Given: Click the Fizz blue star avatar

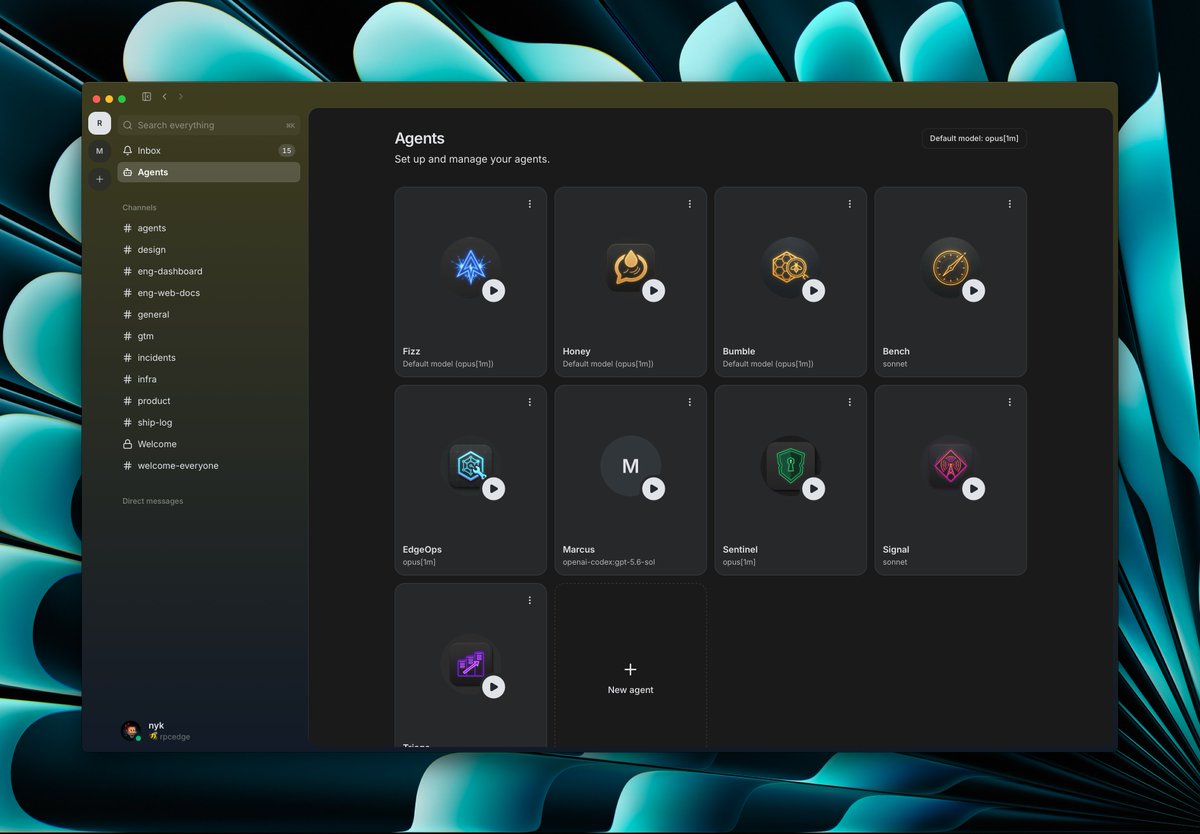Looking at the screenshot, I should [469, 267].
